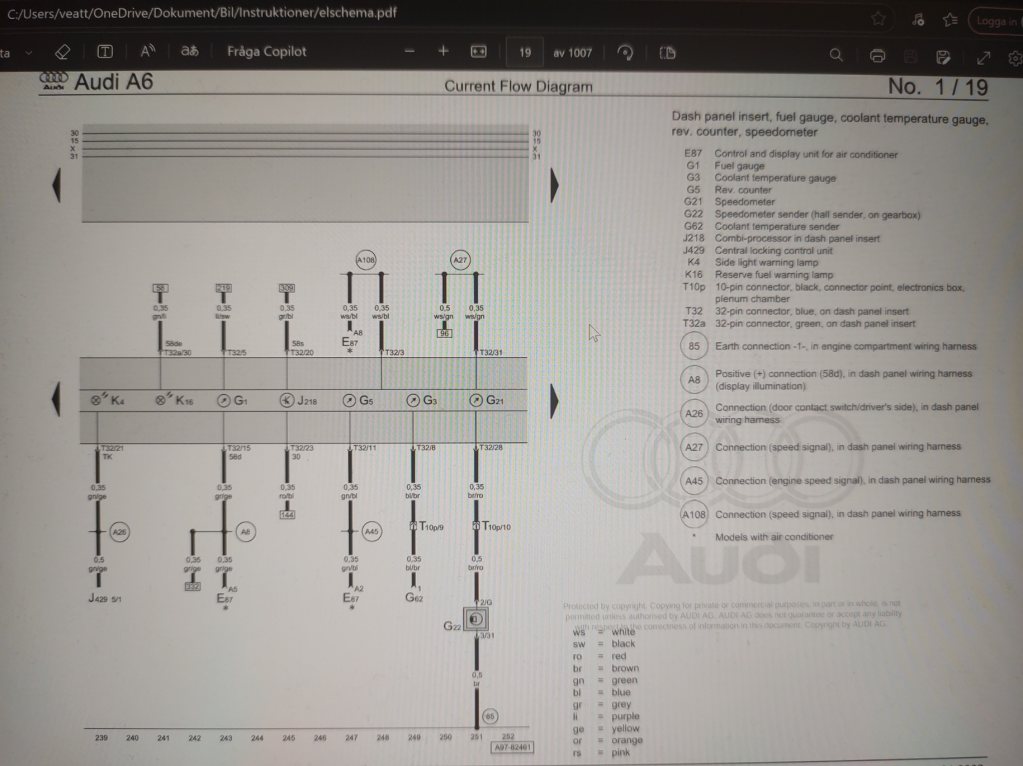Viewport: 1023px width, 766px height.
Task: Rotate the PDF page
Action: click(626, 53)
